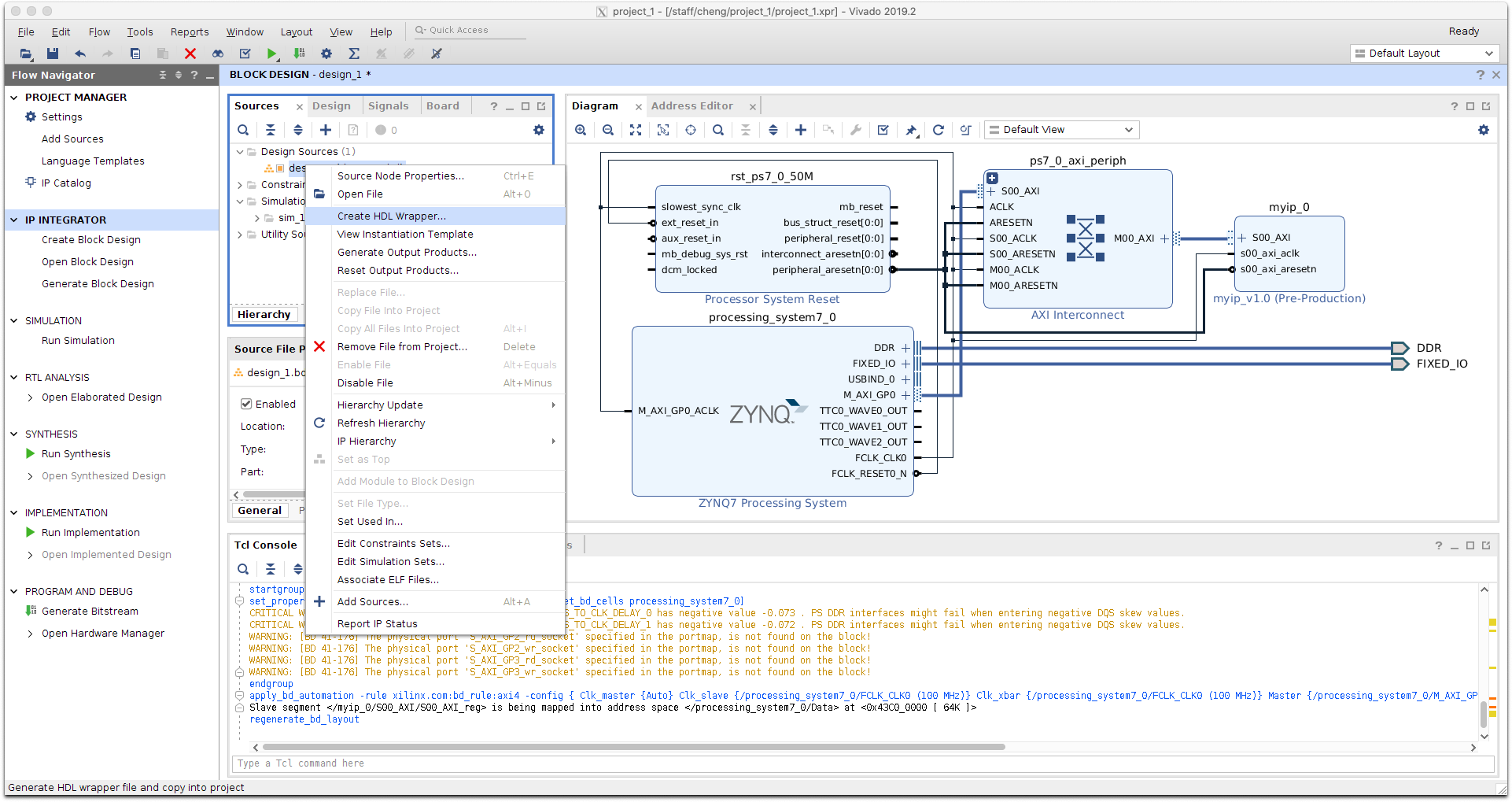Viewport: 1512px width, 802px height.
Task: Collapse the IP INTEGRATOR section
Action: click(x=14, y=220)
